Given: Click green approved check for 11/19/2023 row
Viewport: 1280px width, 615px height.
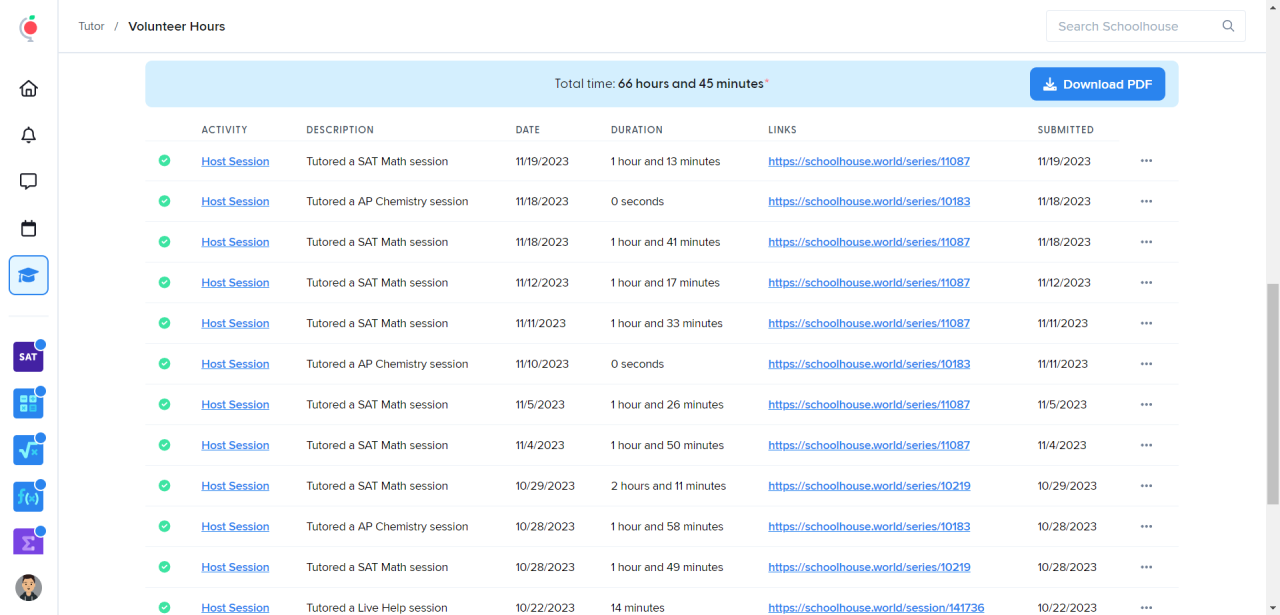Looking at the screenshot, I should 164,160.
